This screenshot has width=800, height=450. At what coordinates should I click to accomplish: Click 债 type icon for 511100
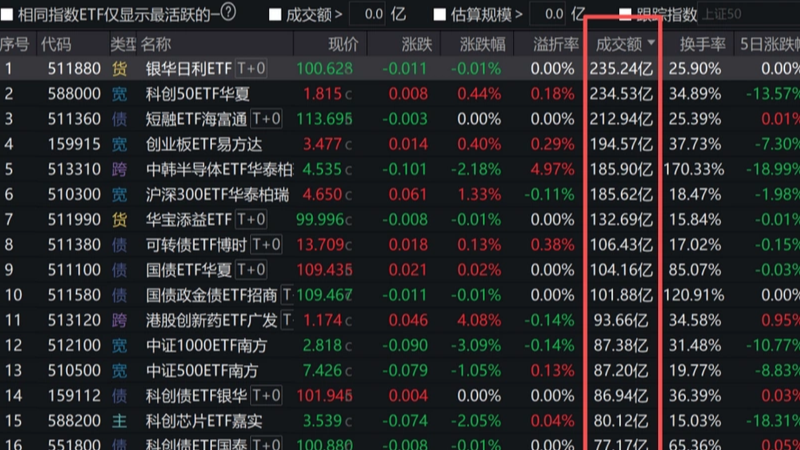point(119,269)
